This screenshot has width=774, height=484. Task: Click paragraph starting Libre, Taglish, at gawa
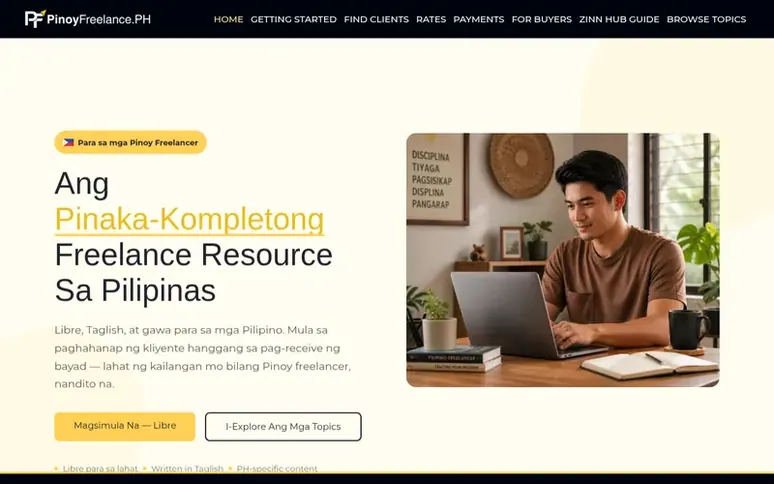[x=203, y=357]
